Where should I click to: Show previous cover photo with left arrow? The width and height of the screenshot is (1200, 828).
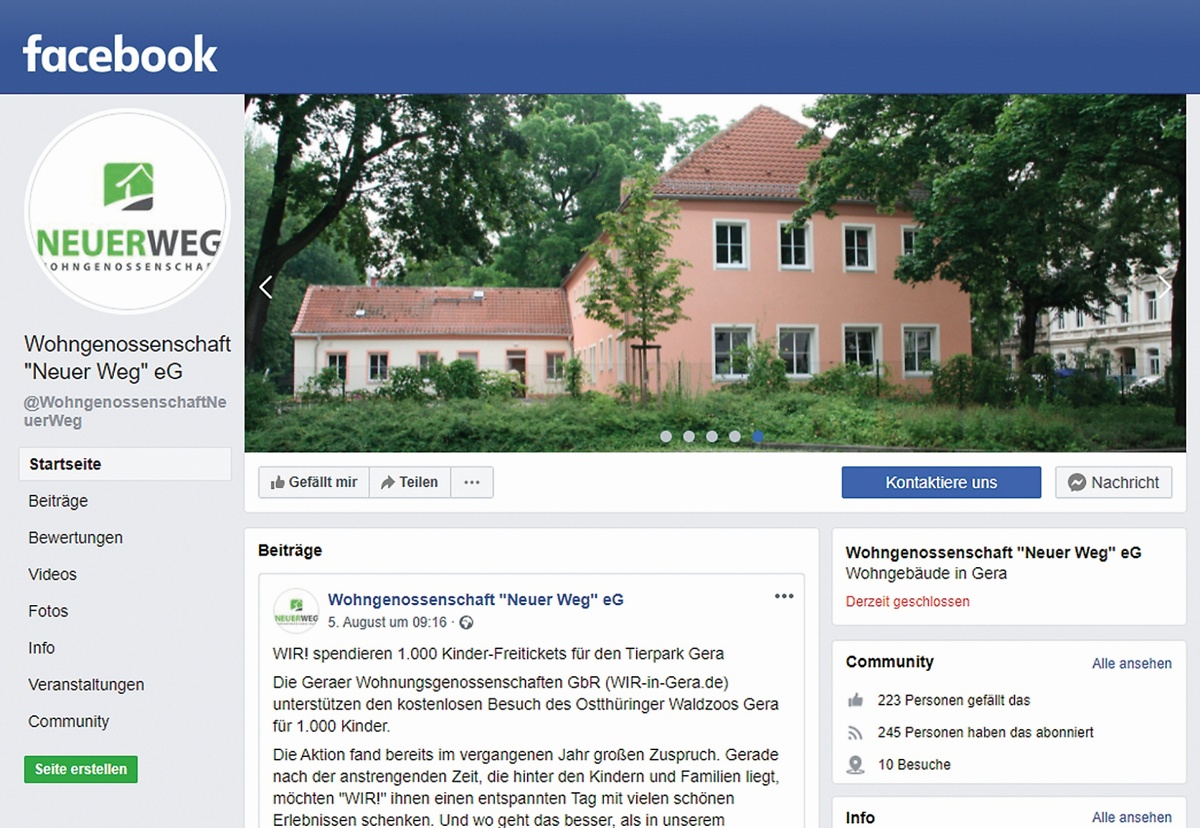[x=265, y=288]
